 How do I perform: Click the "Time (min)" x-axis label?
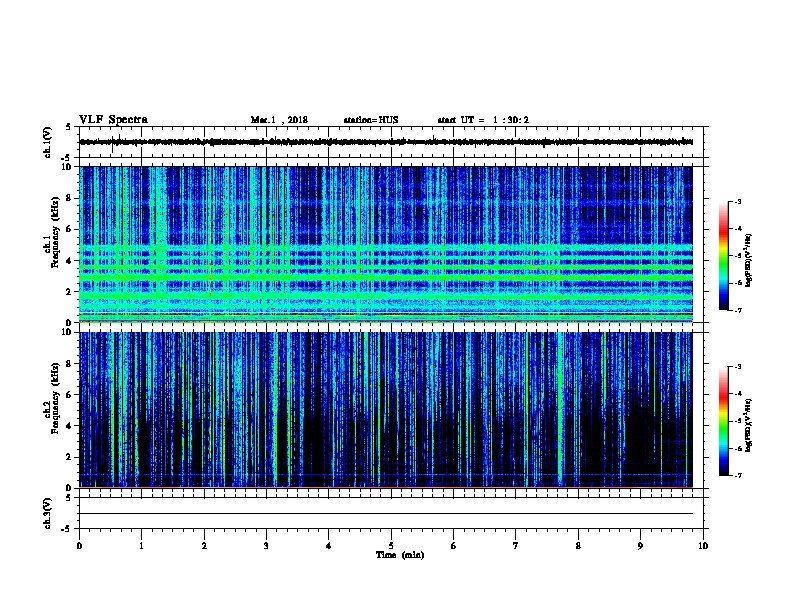[x=400, y=555]
